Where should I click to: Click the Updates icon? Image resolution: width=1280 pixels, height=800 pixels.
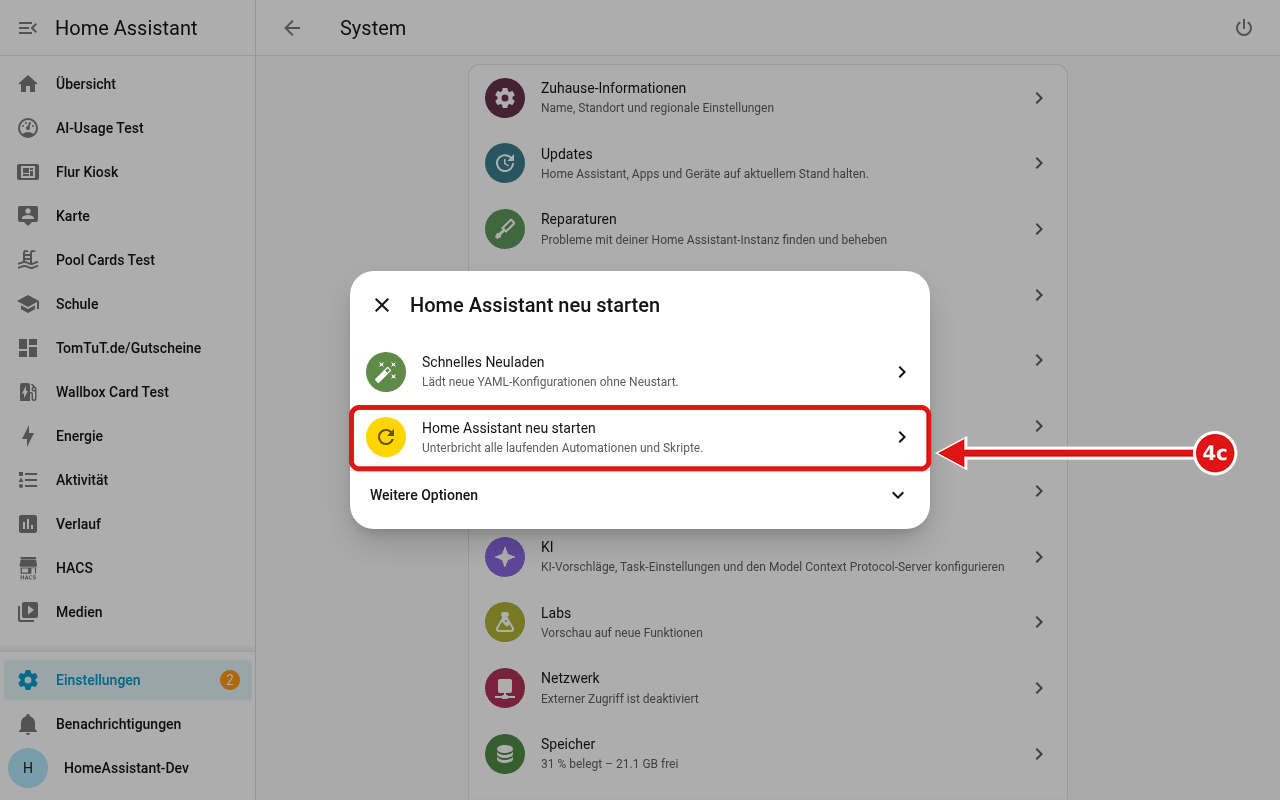505,163
